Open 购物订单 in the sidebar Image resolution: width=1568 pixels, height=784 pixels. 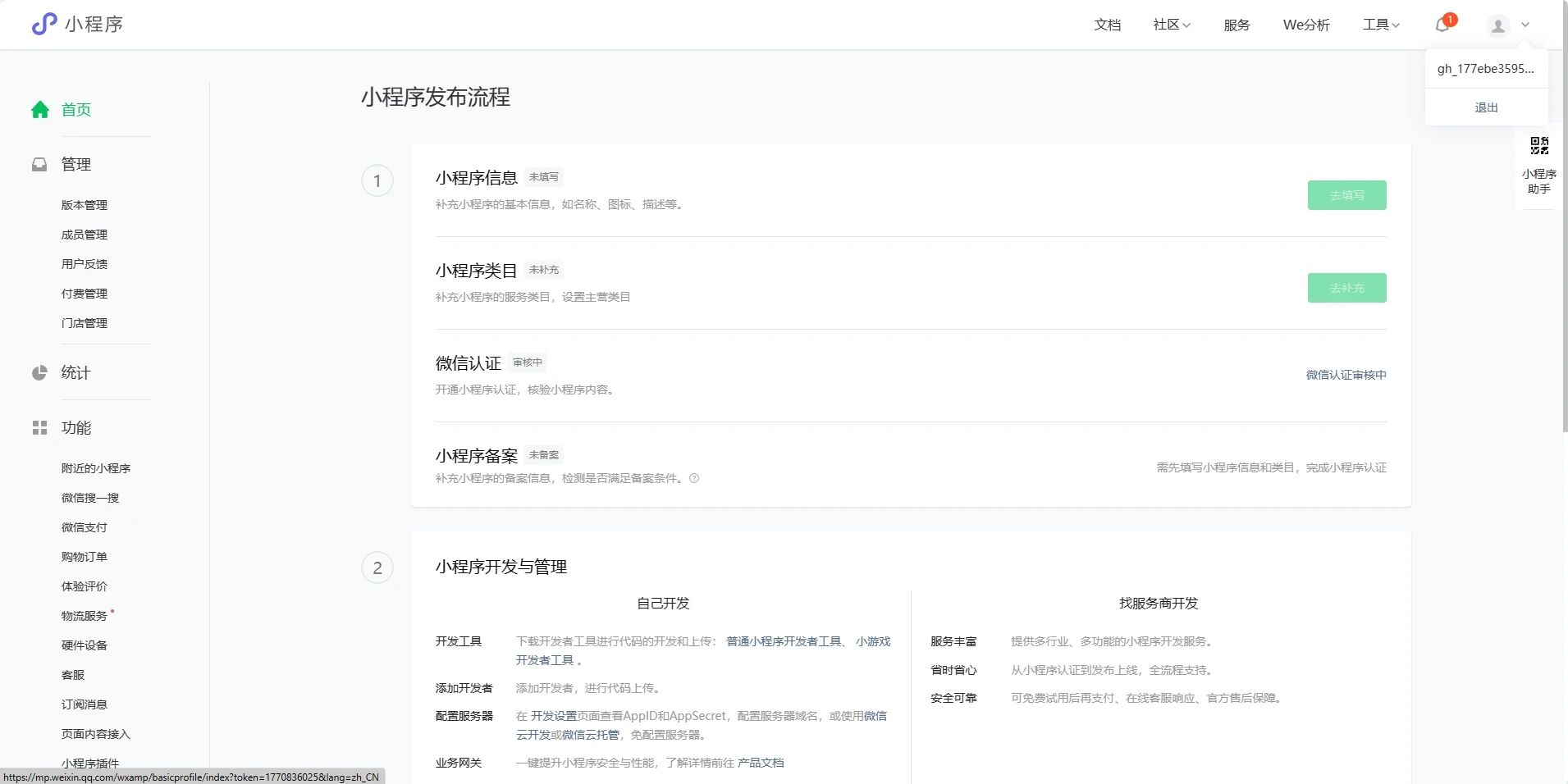[x=85, y=557]
